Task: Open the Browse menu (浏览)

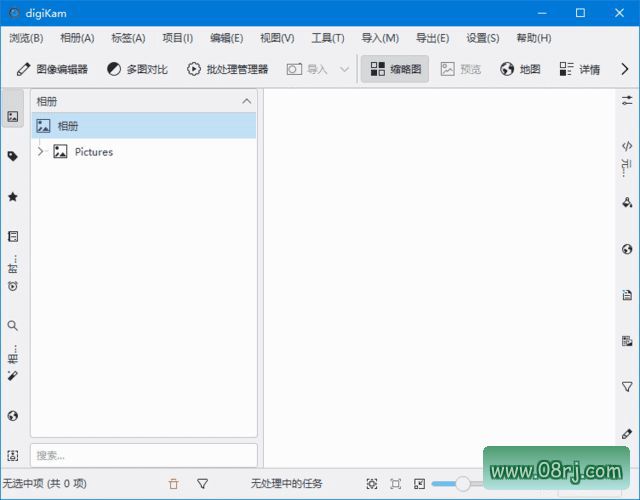Action: click(x=27, y=38)
